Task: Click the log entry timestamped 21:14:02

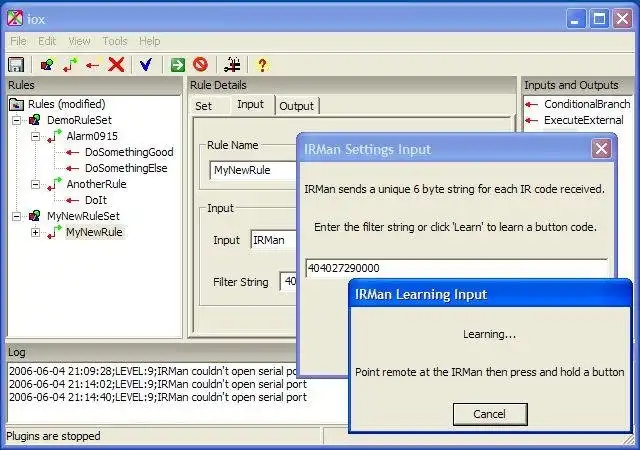Action: click(158, 384)
